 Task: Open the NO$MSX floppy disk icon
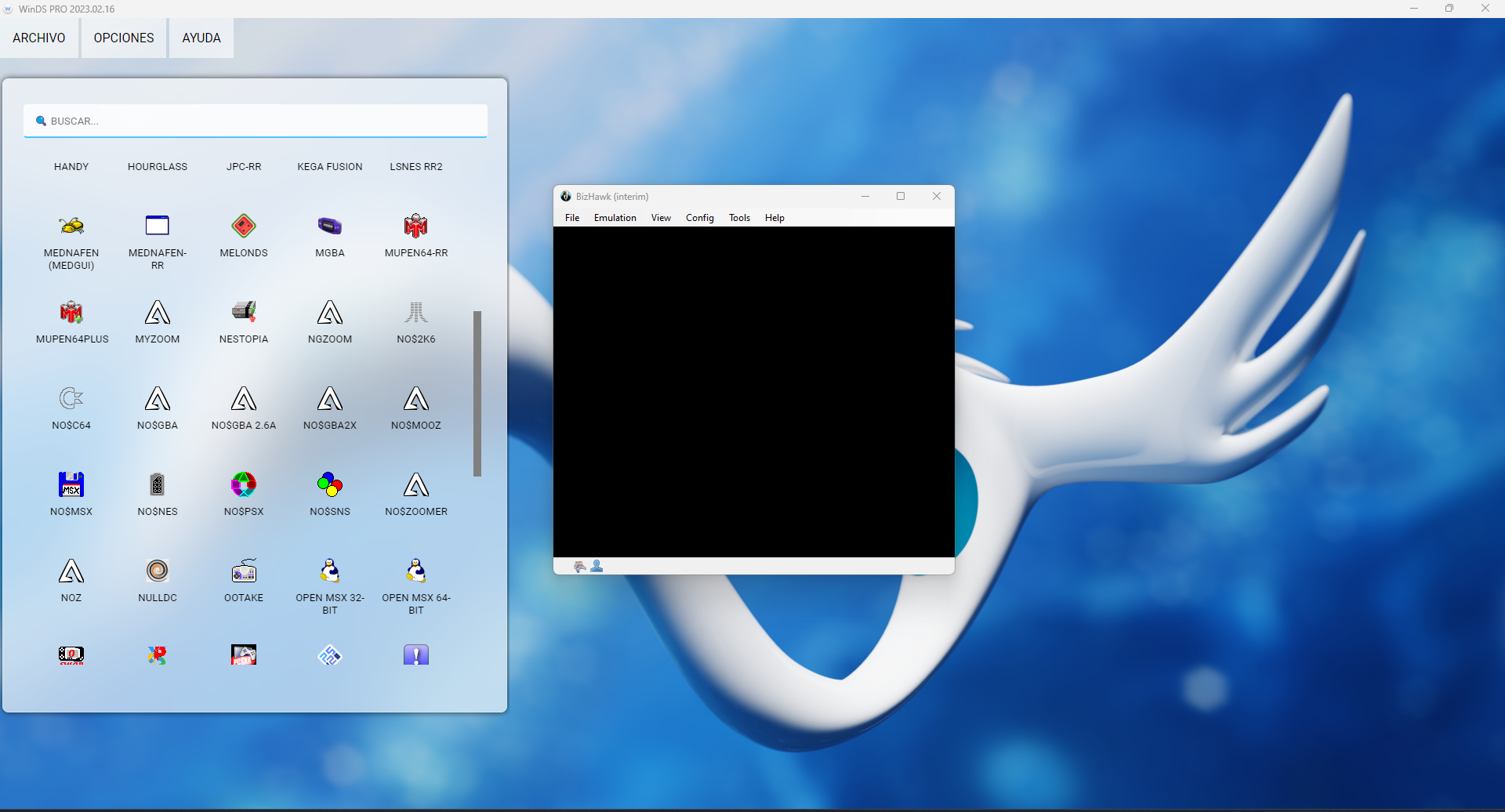pos(71,484)
